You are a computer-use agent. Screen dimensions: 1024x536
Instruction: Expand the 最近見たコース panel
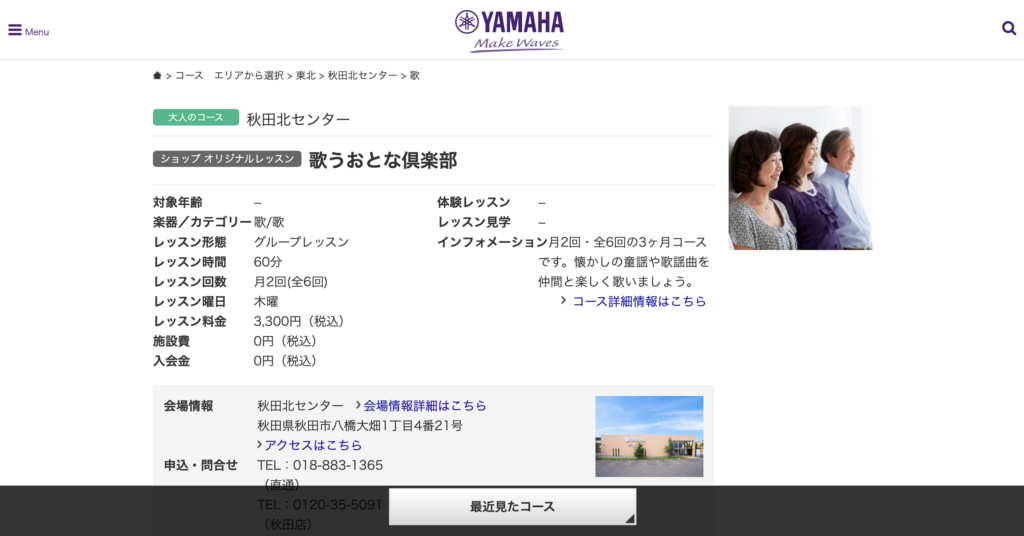click(x=513, y=507)
